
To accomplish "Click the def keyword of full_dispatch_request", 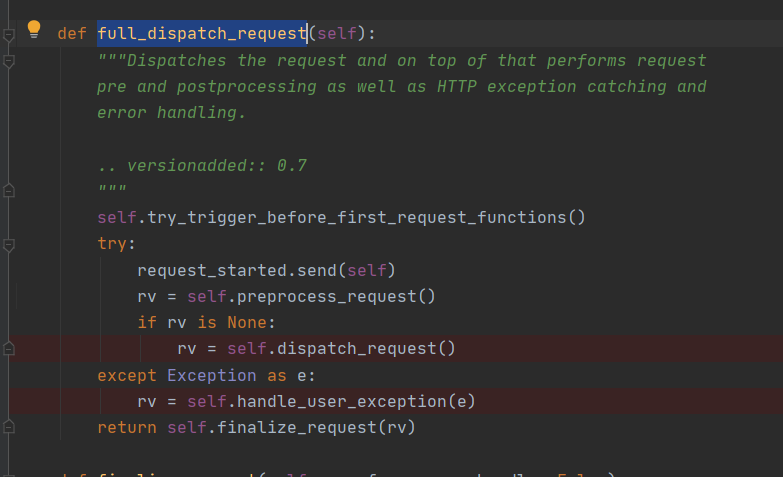I will [x=72, y=34].
